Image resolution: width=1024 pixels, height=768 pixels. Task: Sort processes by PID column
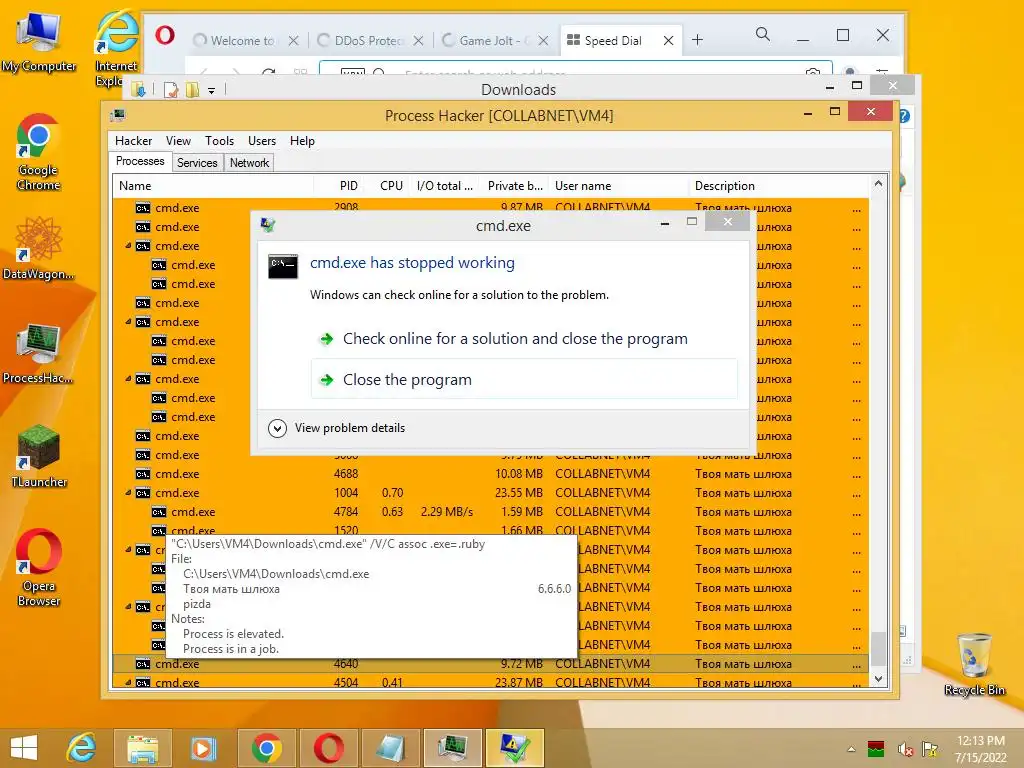(338, 185)
